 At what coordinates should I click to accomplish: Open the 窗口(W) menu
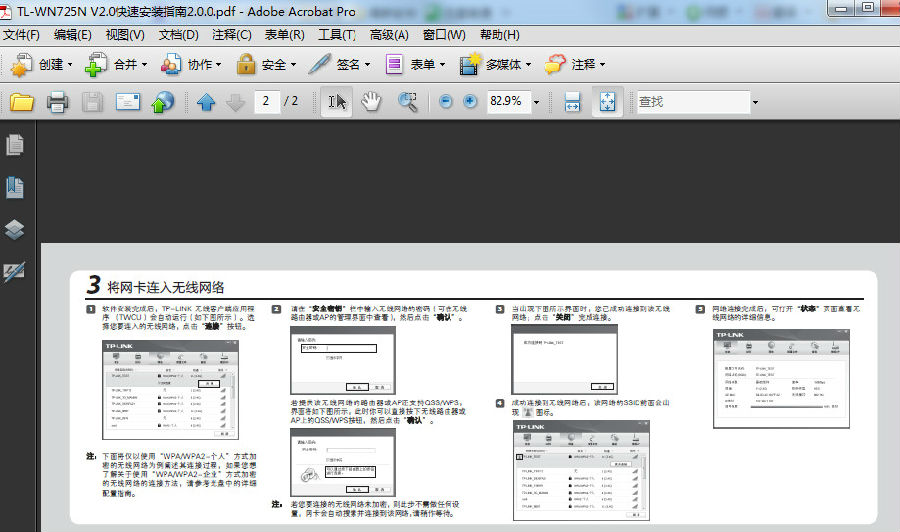(444, 35)
